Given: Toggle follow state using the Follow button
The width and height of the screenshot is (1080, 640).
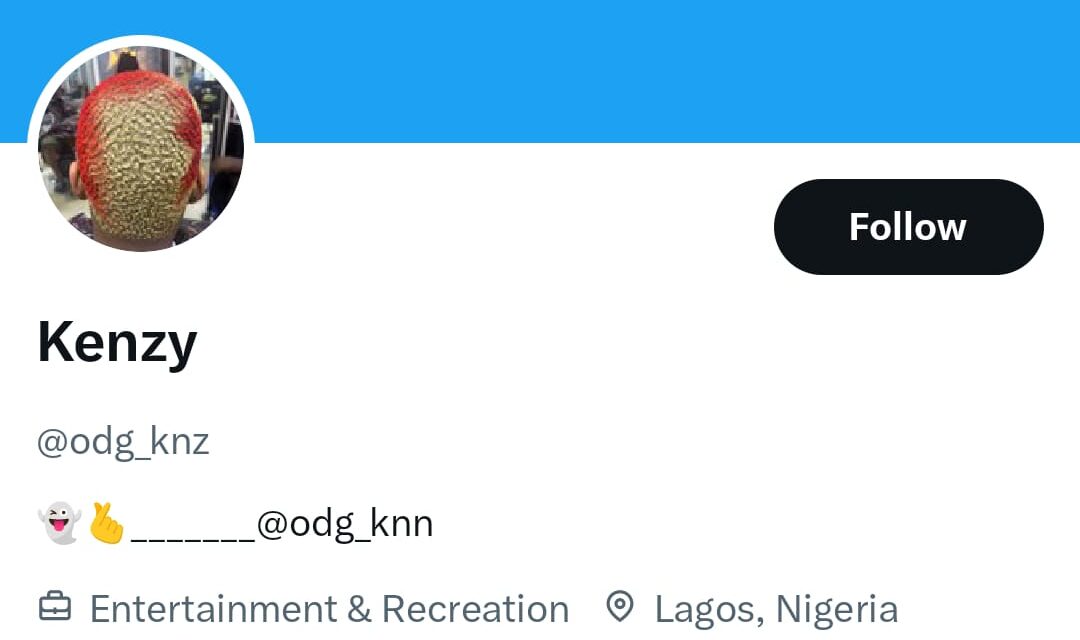Looking at the screenshot, I should point(907,226).
